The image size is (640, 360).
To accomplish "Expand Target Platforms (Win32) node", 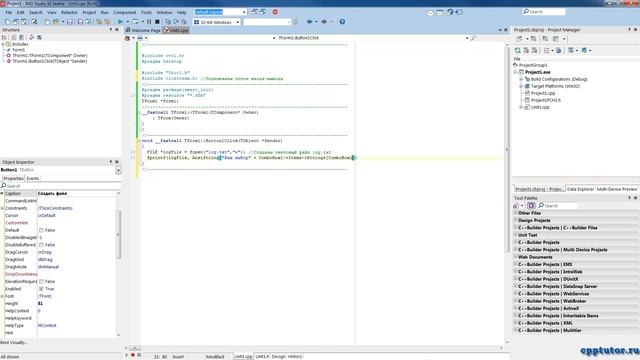I will pos(521,86).
